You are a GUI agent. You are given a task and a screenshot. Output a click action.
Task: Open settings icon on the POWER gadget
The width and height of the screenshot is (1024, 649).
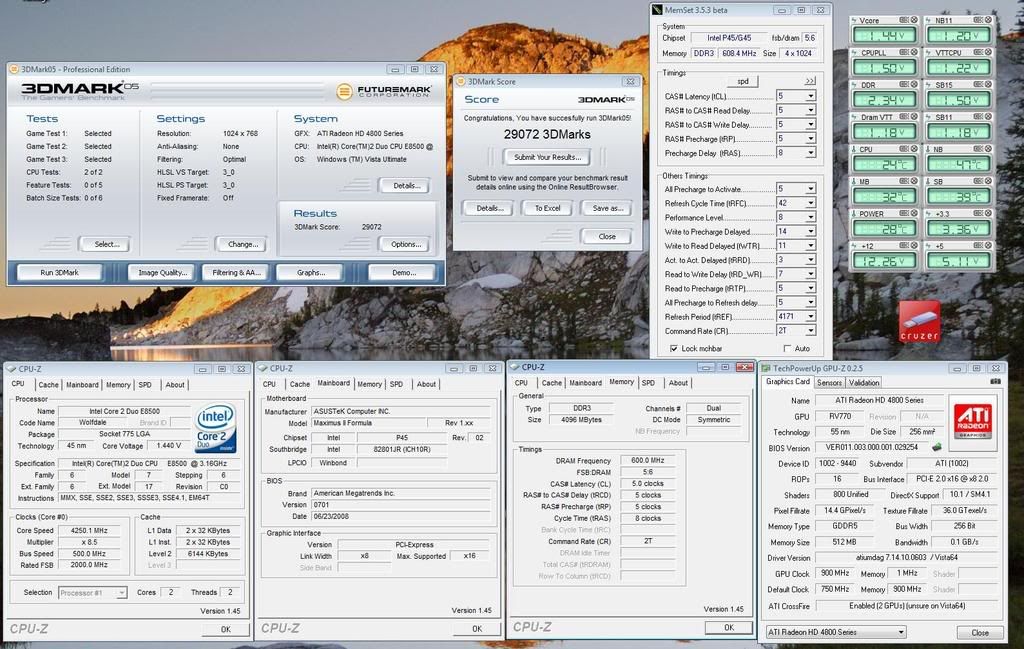pyautogui.click(x=904, y=213)
